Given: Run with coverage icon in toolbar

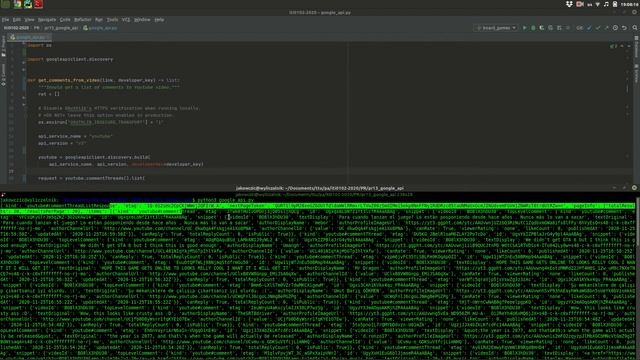Looking at the screenshot, I should click(x=542, y=28).
